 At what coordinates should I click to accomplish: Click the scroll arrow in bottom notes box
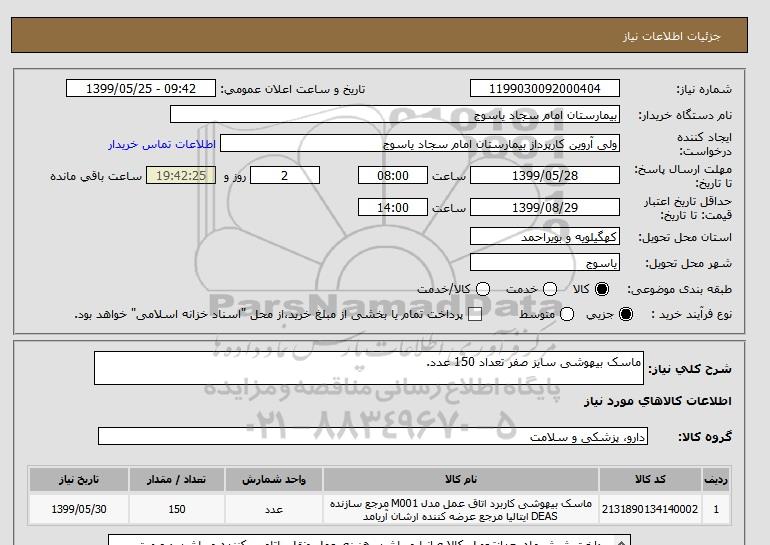tap(620, 541)
